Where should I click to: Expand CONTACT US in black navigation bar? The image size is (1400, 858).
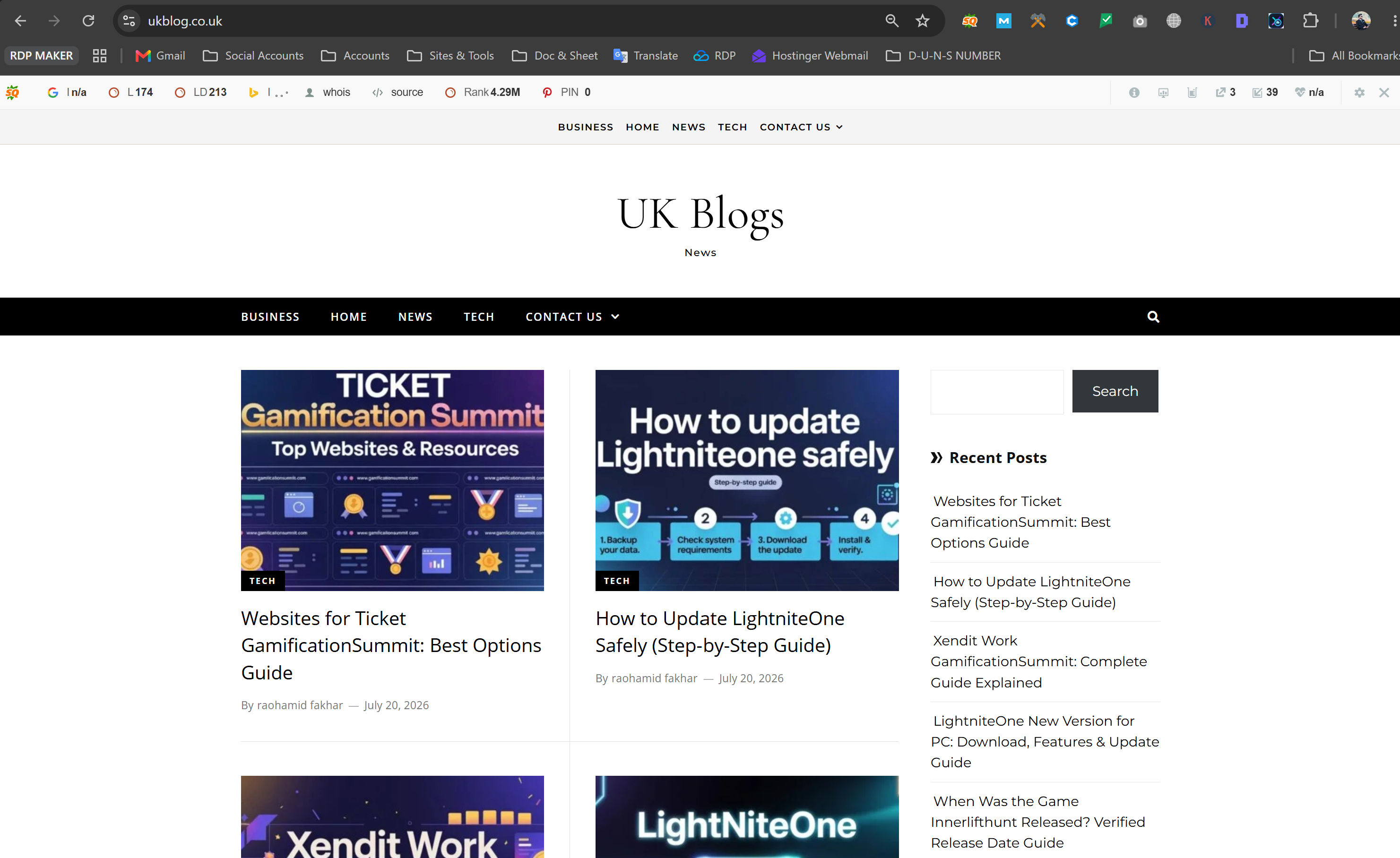click(572, 317)
